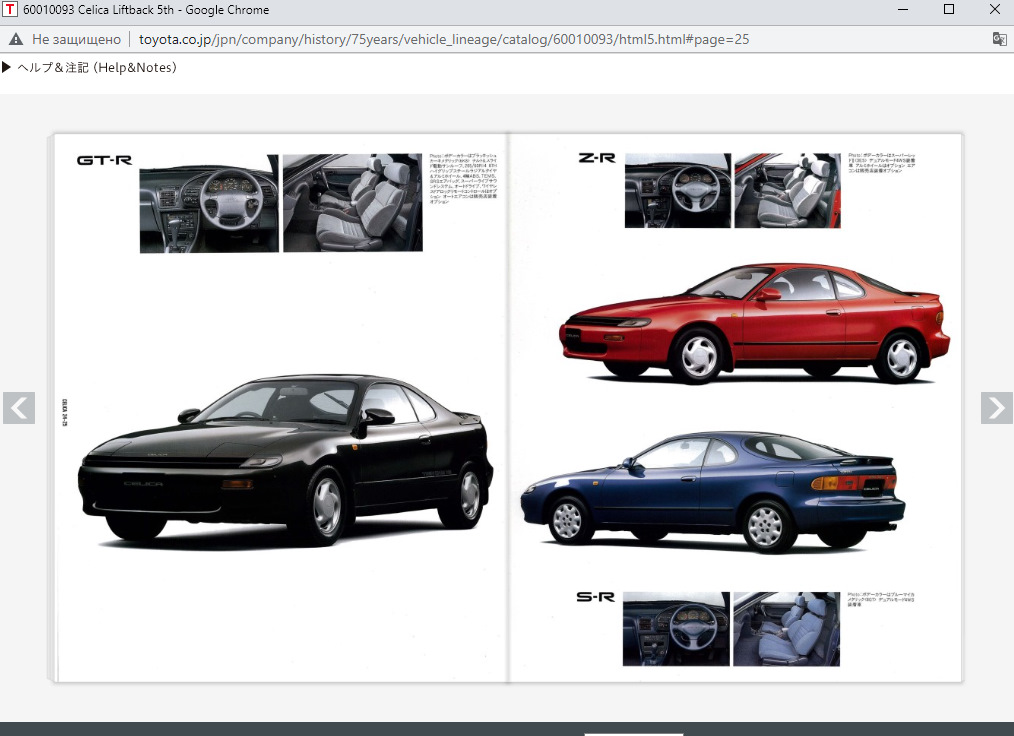The height and width of the screenshot is (736, 1014).
Task: Click the S-R dashboard interior photo
Action: pos(676,629)
